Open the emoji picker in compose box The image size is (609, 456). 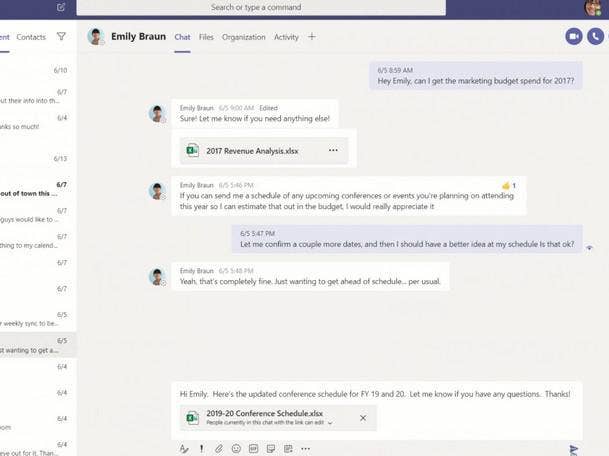point(236,449)
